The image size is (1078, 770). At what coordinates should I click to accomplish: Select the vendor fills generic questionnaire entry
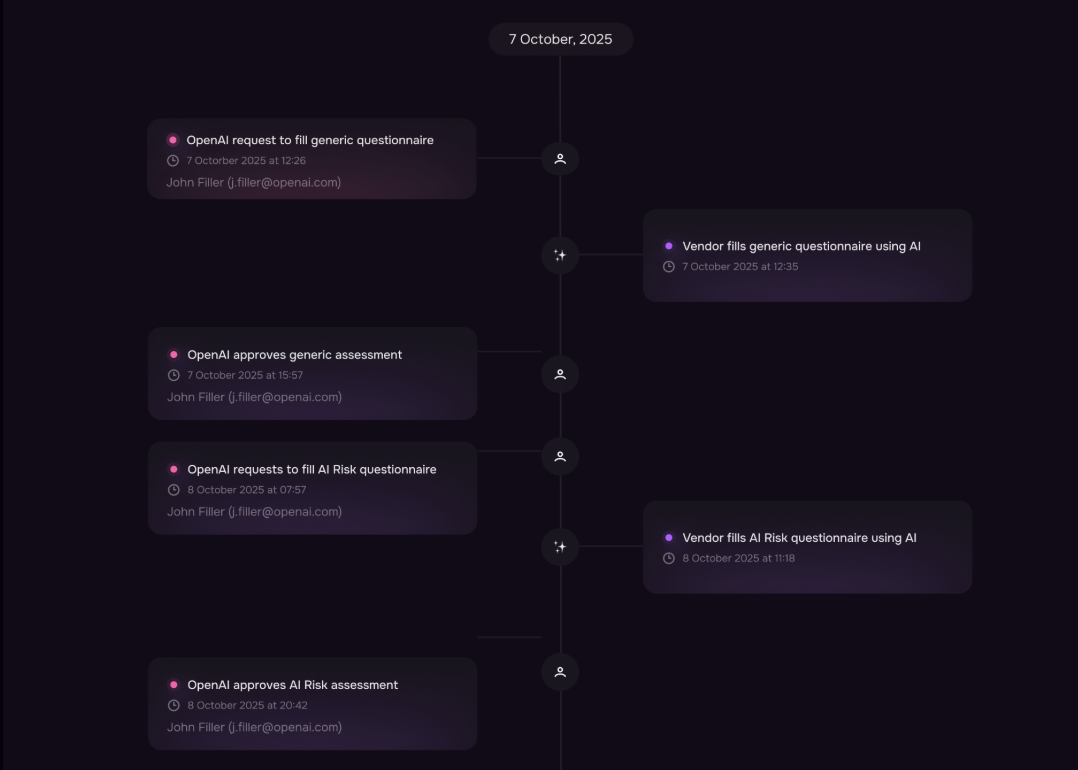coord(808,255)
